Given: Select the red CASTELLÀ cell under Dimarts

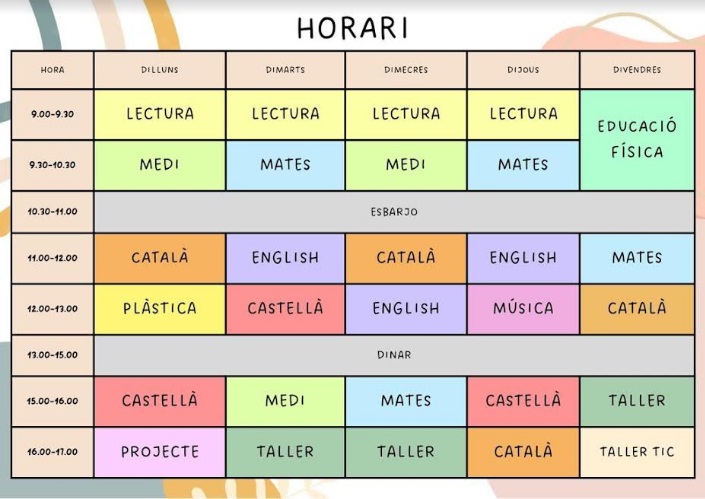Looking at the screenshot, I should tap(285, 309).
